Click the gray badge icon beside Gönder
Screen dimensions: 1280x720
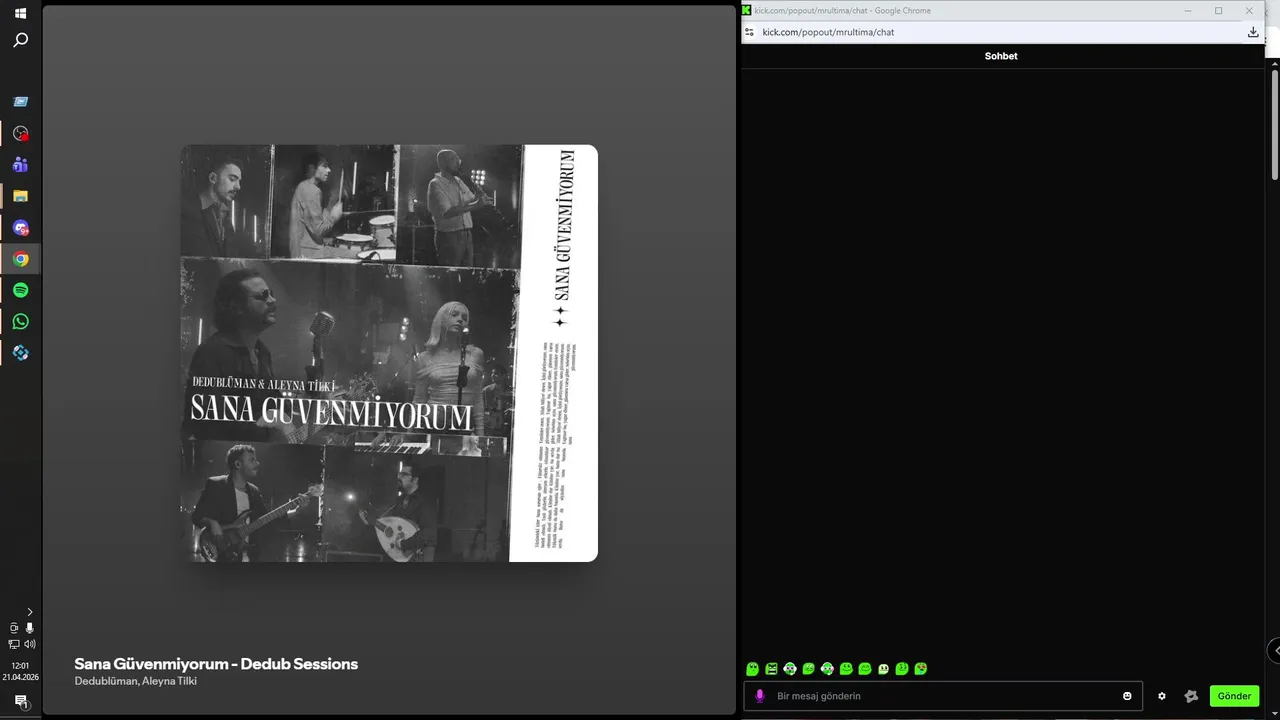tap(1191, 696)
